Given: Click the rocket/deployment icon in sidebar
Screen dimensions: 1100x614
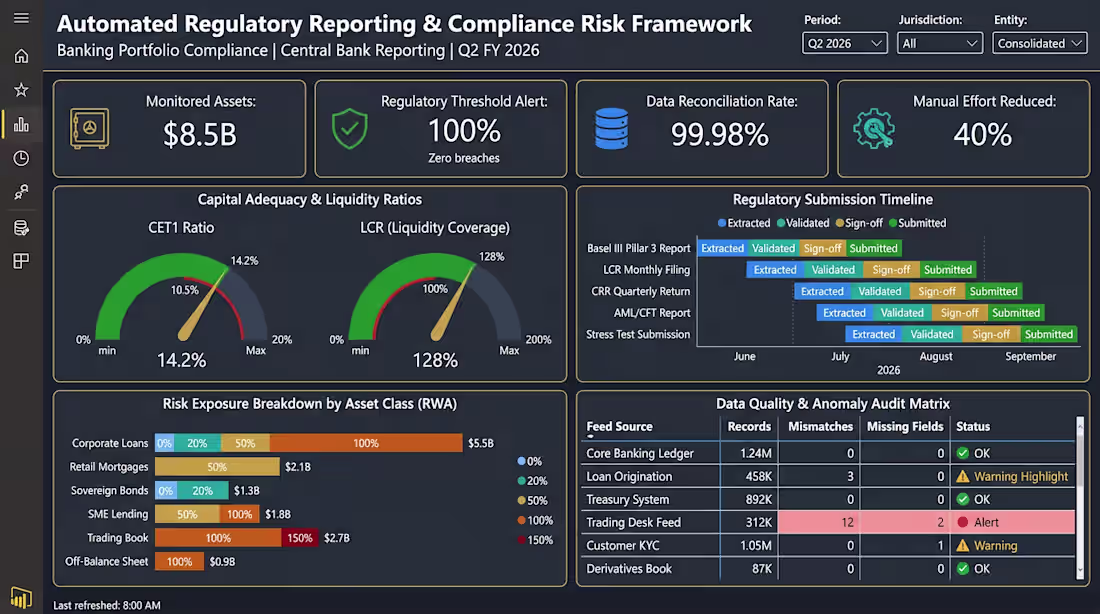Looking at the screenshot, I should (x=21, y=192).
